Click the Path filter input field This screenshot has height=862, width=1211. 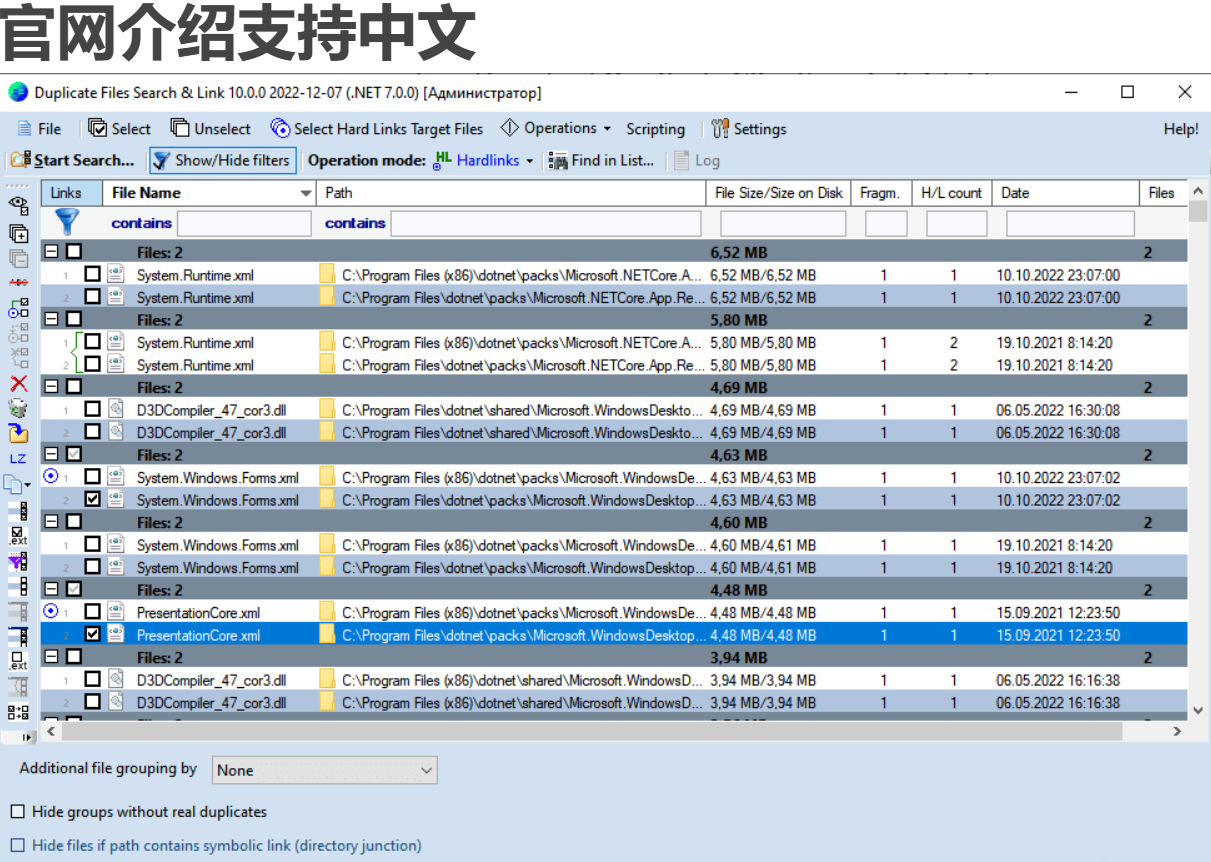pyautogui.click(x=546, y=223)
